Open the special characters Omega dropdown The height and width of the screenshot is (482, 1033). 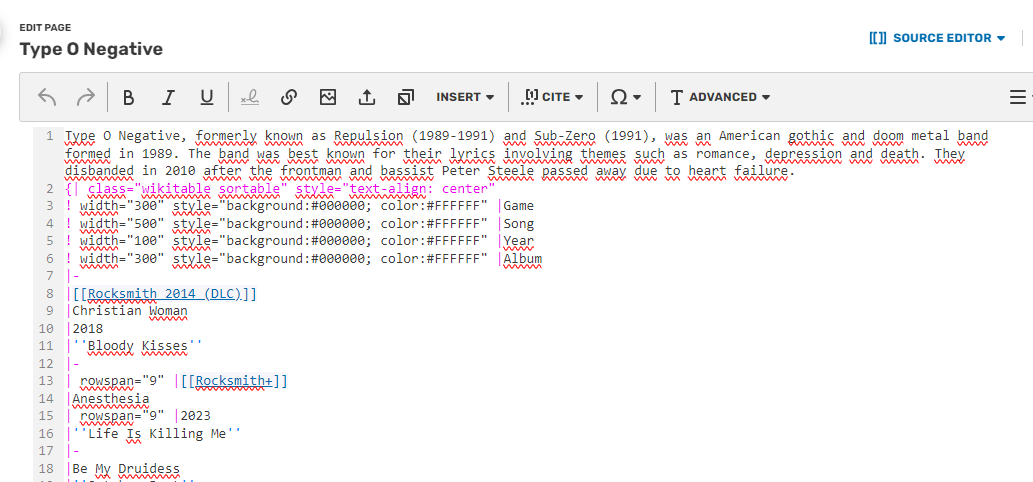(626, 97)
